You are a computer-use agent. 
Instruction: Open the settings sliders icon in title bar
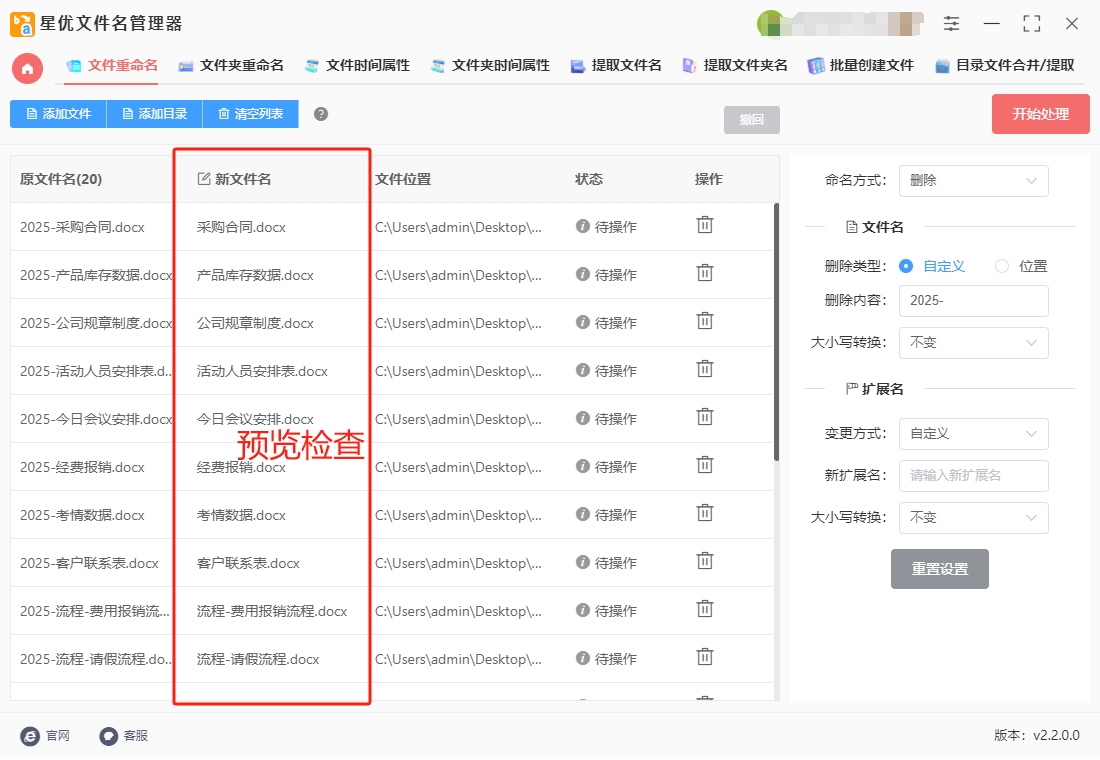pos(951,24)
